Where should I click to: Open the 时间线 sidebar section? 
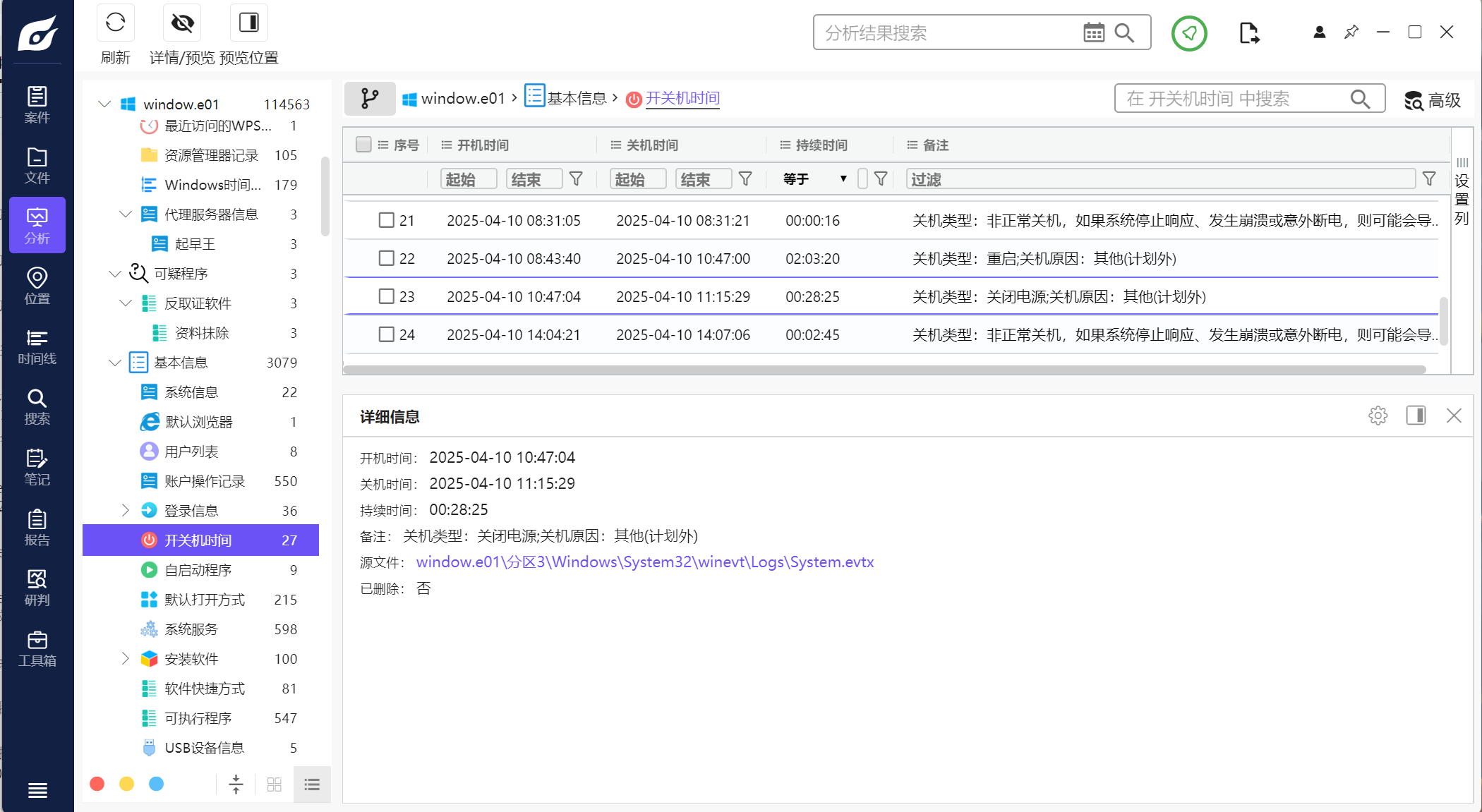(x=37, y=346)
